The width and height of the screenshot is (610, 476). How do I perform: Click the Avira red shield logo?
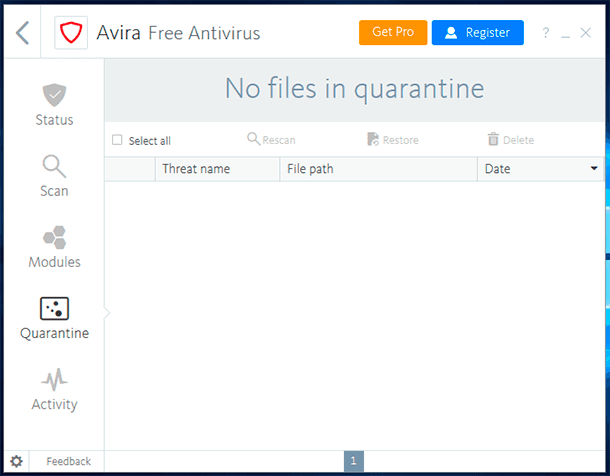coord(71,33)
